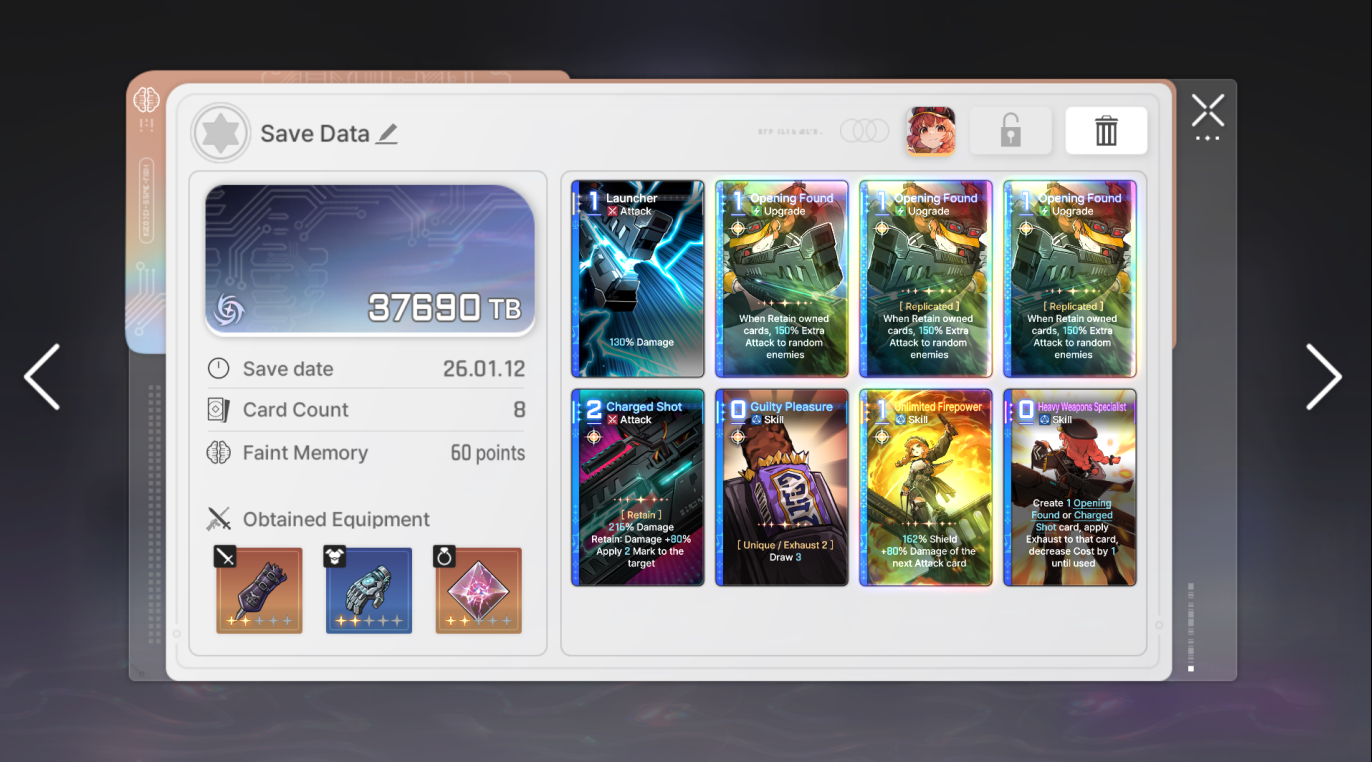Click the Save date label
1372x762 pixels.
click(x=288, y=369)
